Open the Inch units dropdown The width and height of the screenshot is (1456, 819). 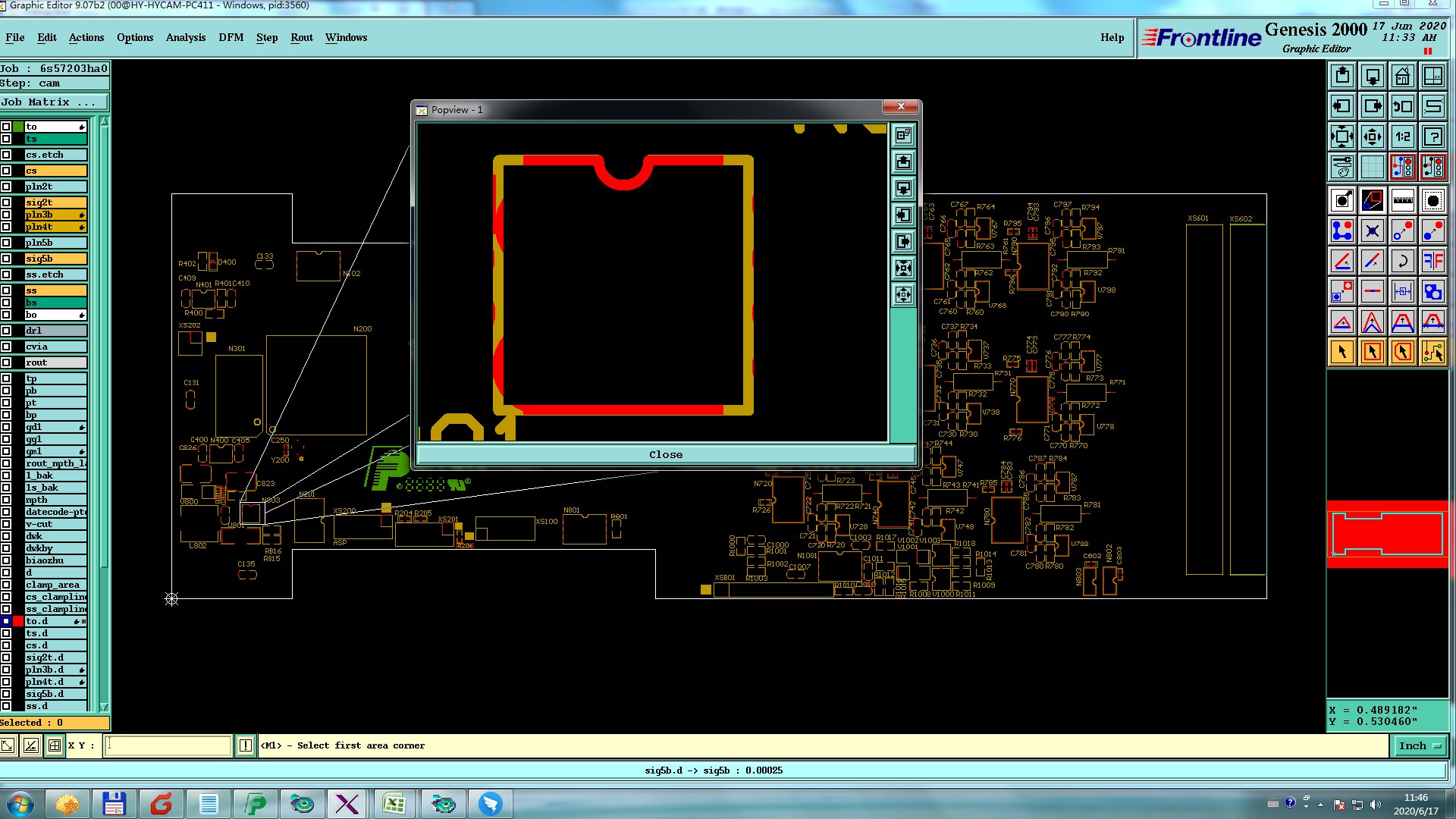(x=1419, y=745)
